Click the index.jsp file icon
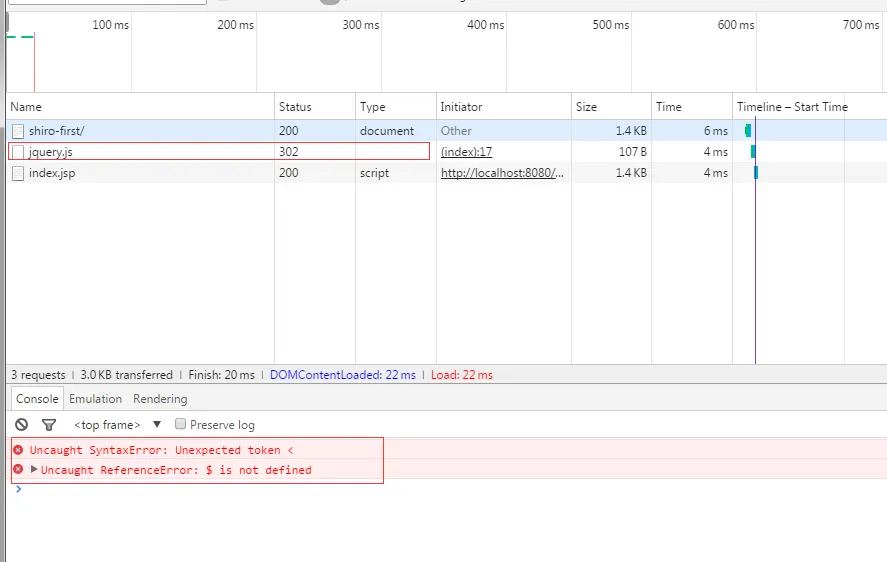This screenshot has width=887, height=562. [18, 173]
